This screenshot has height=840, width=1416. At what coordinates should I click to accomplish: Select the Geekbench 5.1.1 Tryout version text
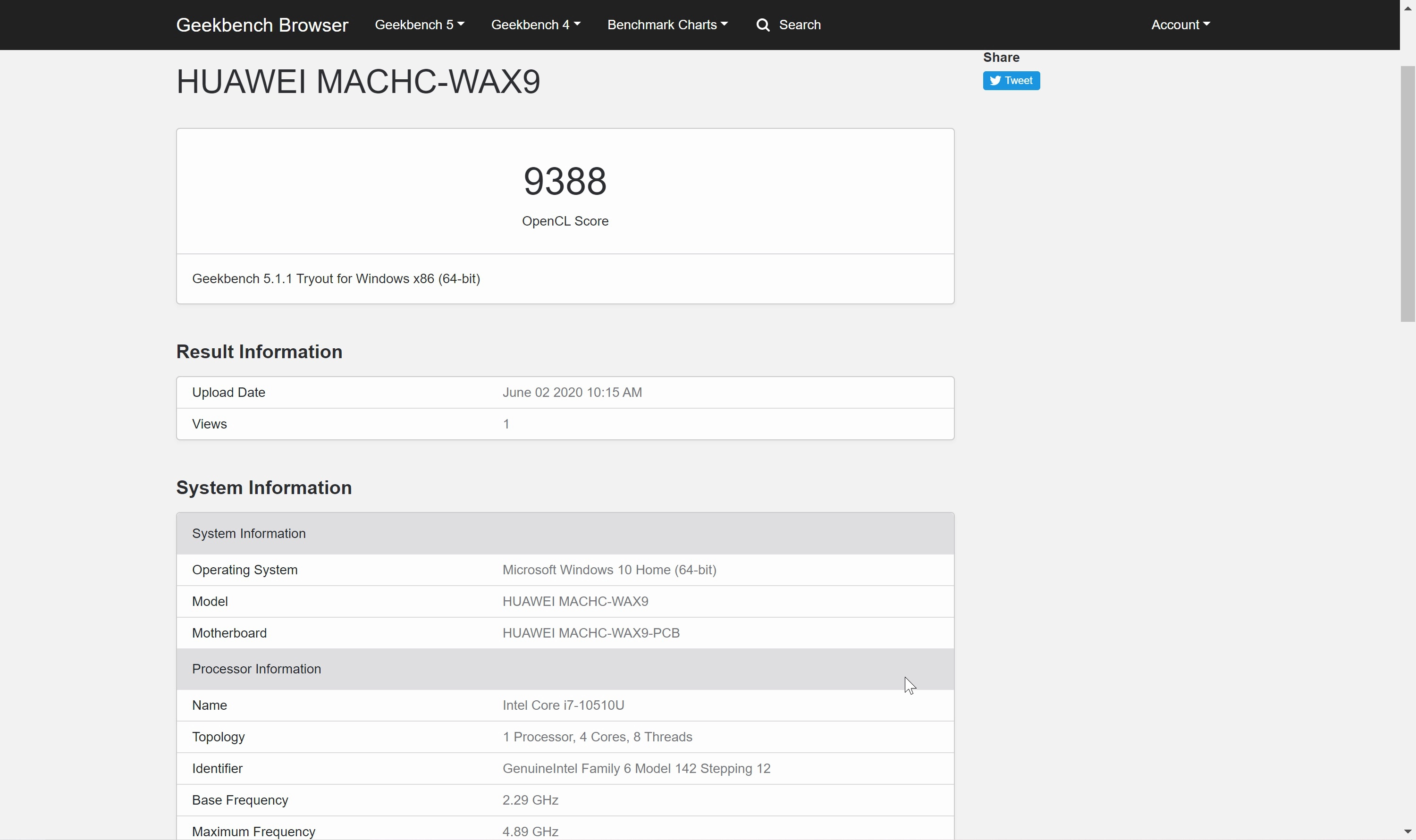(337, 278)
